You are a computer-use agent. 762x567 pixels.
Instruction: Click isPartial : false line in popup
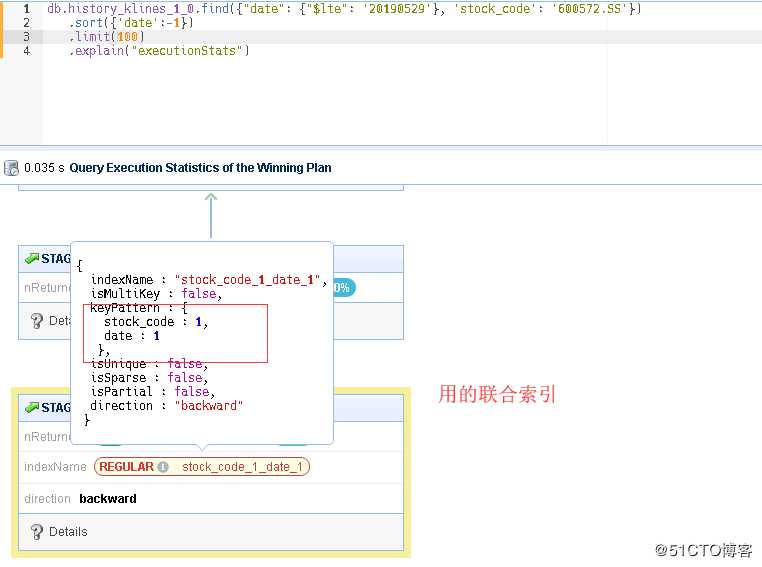pyautogui.click(x=153, y=392)
